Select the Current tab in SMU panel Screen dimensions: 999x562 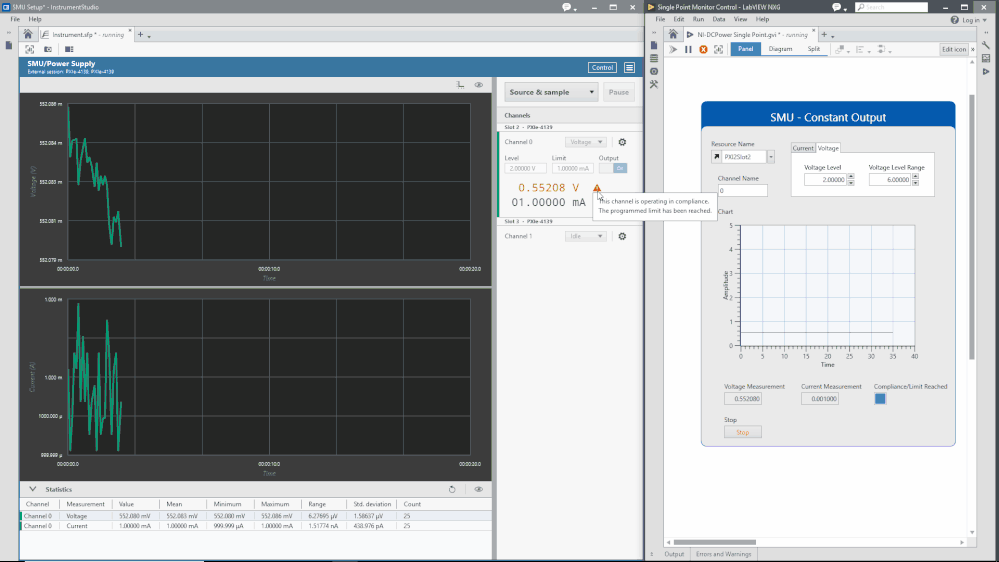[802, 148]
